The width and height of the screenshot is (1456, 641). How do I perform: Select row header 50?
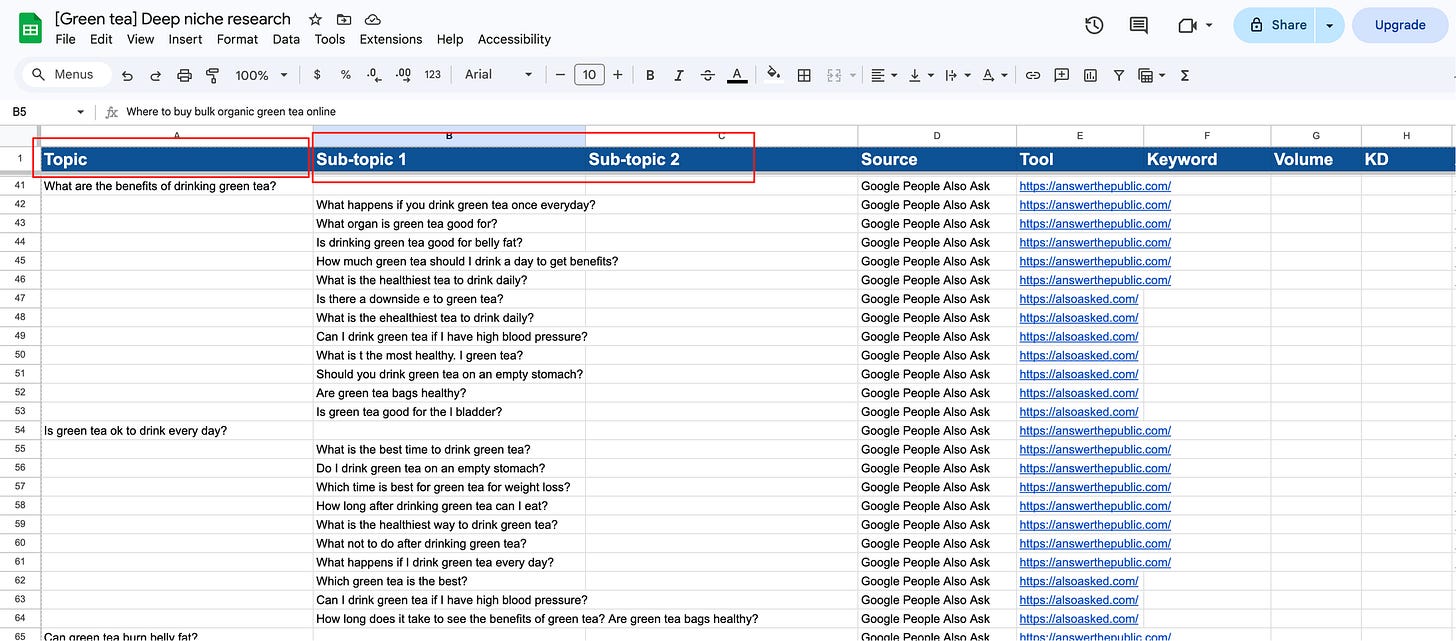20,355
